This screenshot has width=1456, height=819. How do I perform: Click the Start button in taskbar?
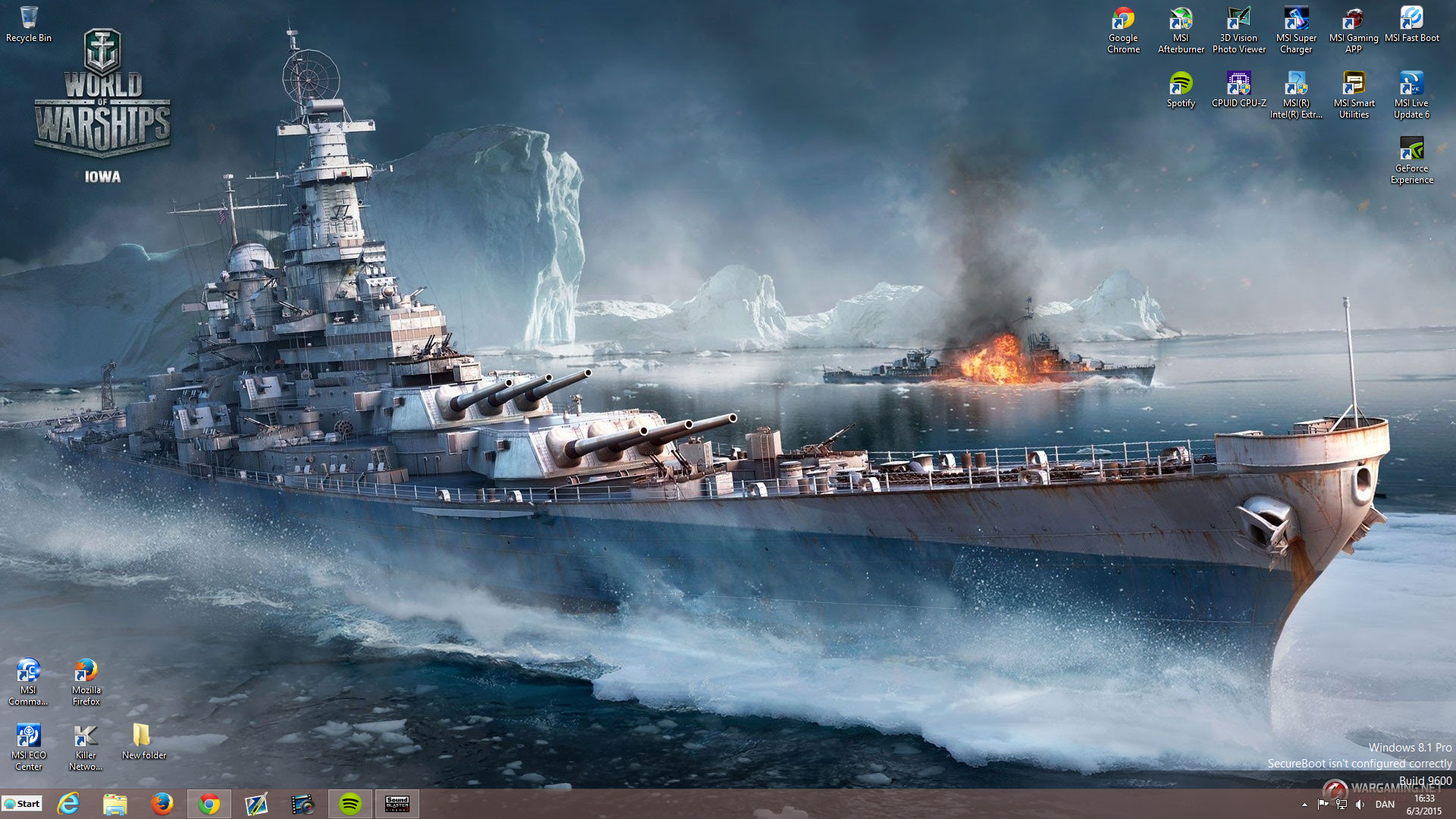[x=22, y=804]
